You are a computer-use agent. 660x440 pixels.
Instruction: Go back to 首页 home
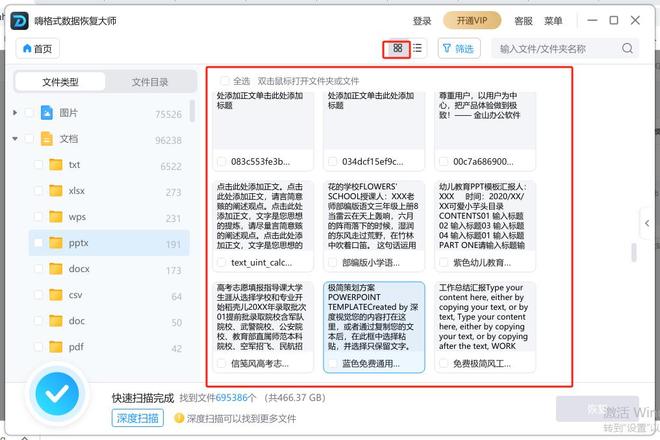pyautogui.click(x=35, y=48)
